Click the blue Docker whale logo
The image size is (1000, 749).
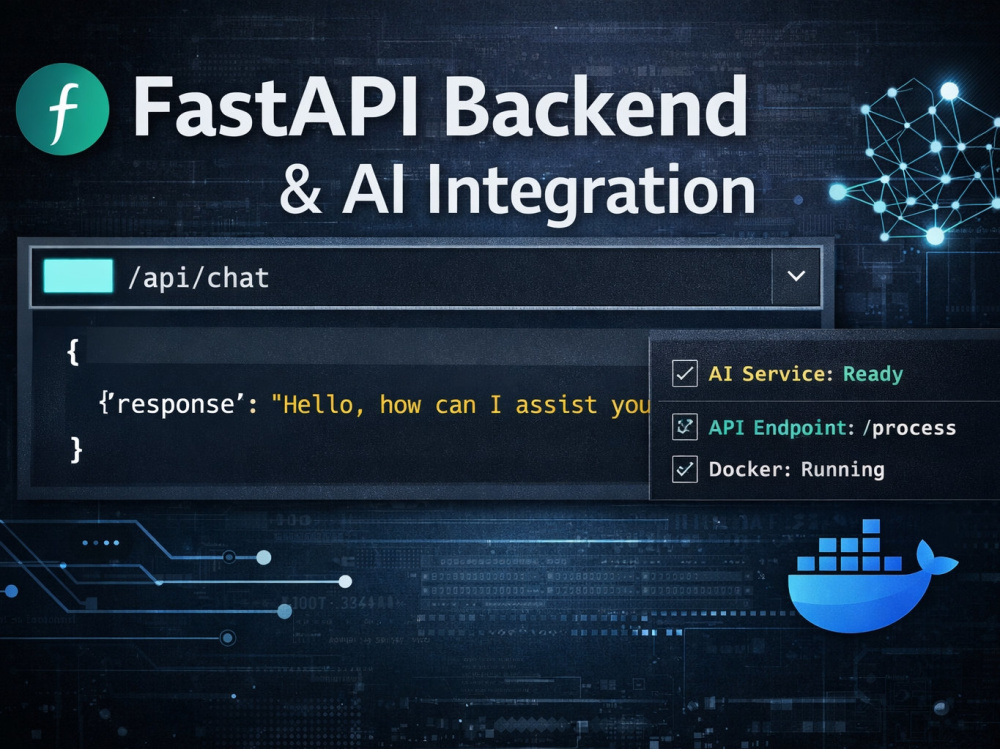click(872, 576)
